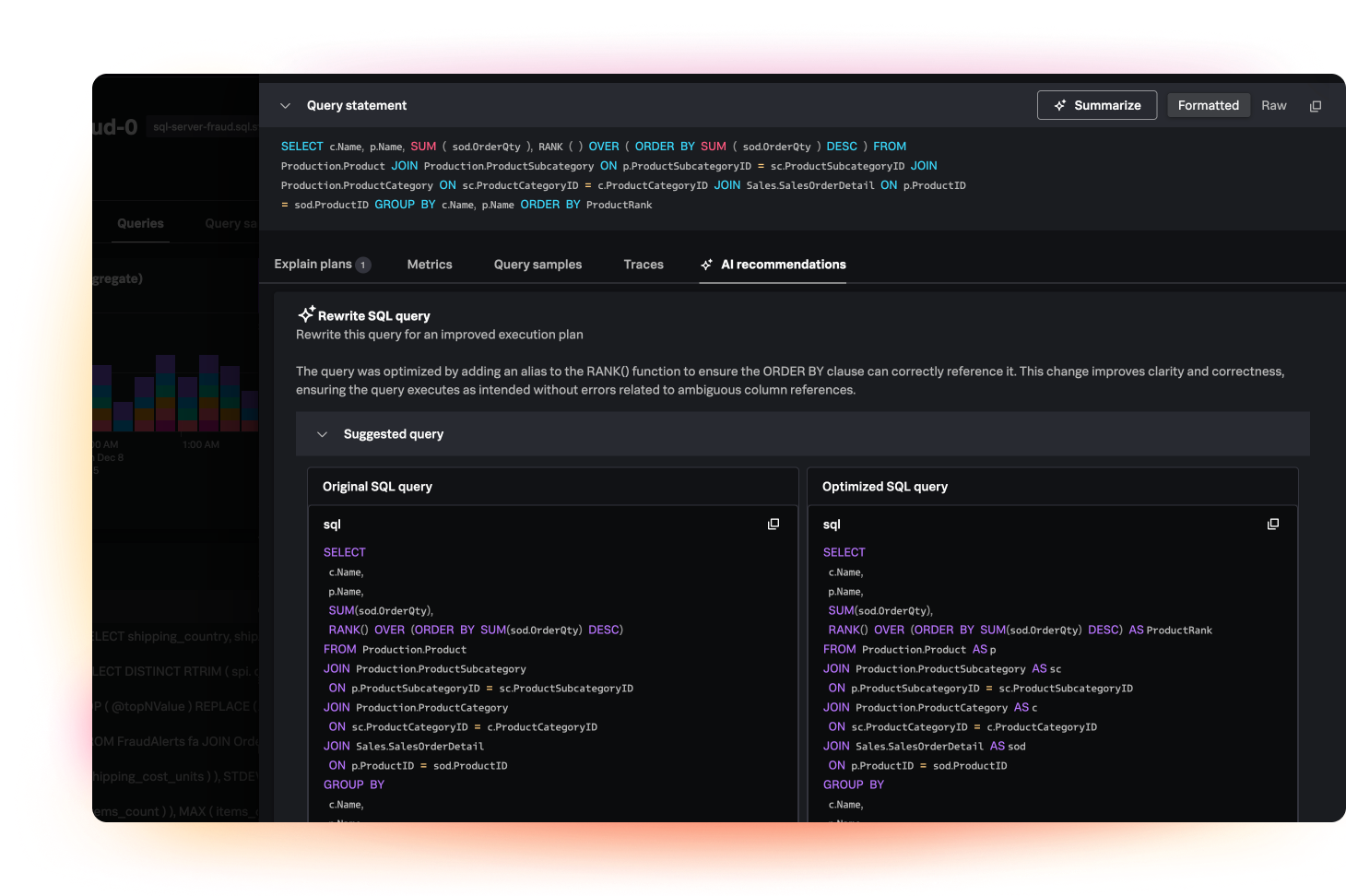Switch query view to Raw
1346x896 pixels.
pos(1273,105)
